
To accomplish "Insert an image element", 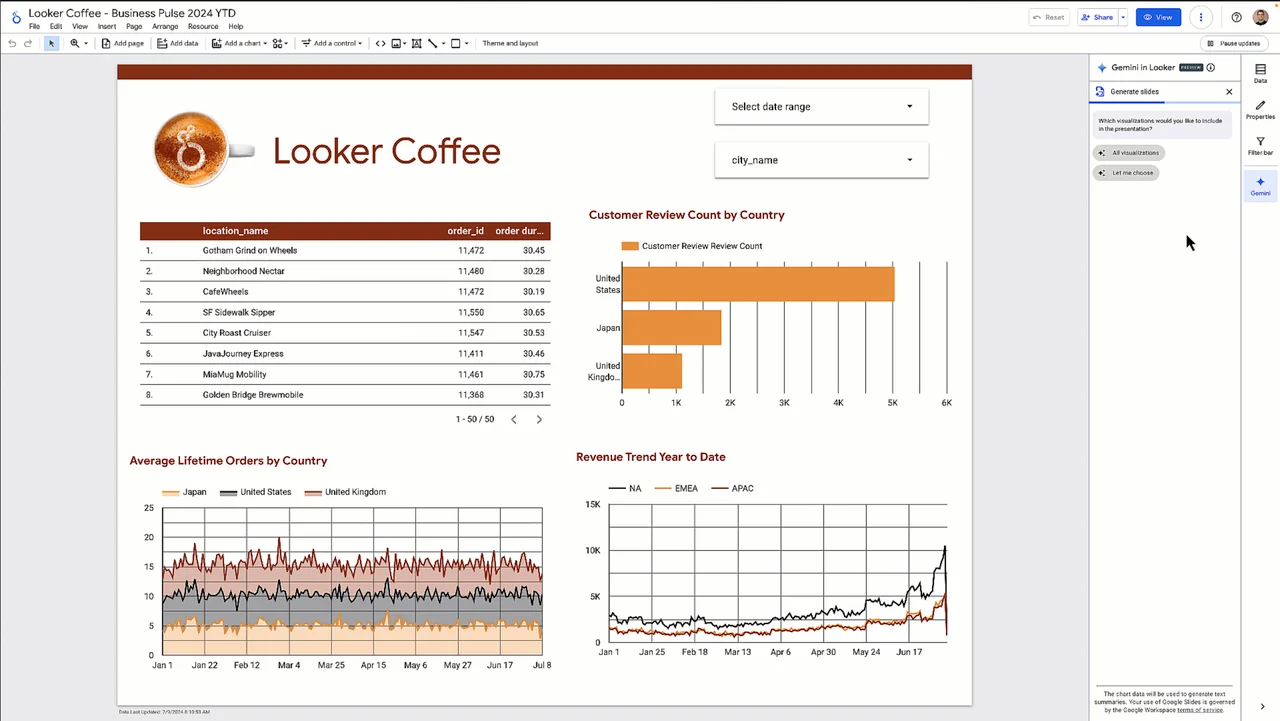I will (398, 44).
